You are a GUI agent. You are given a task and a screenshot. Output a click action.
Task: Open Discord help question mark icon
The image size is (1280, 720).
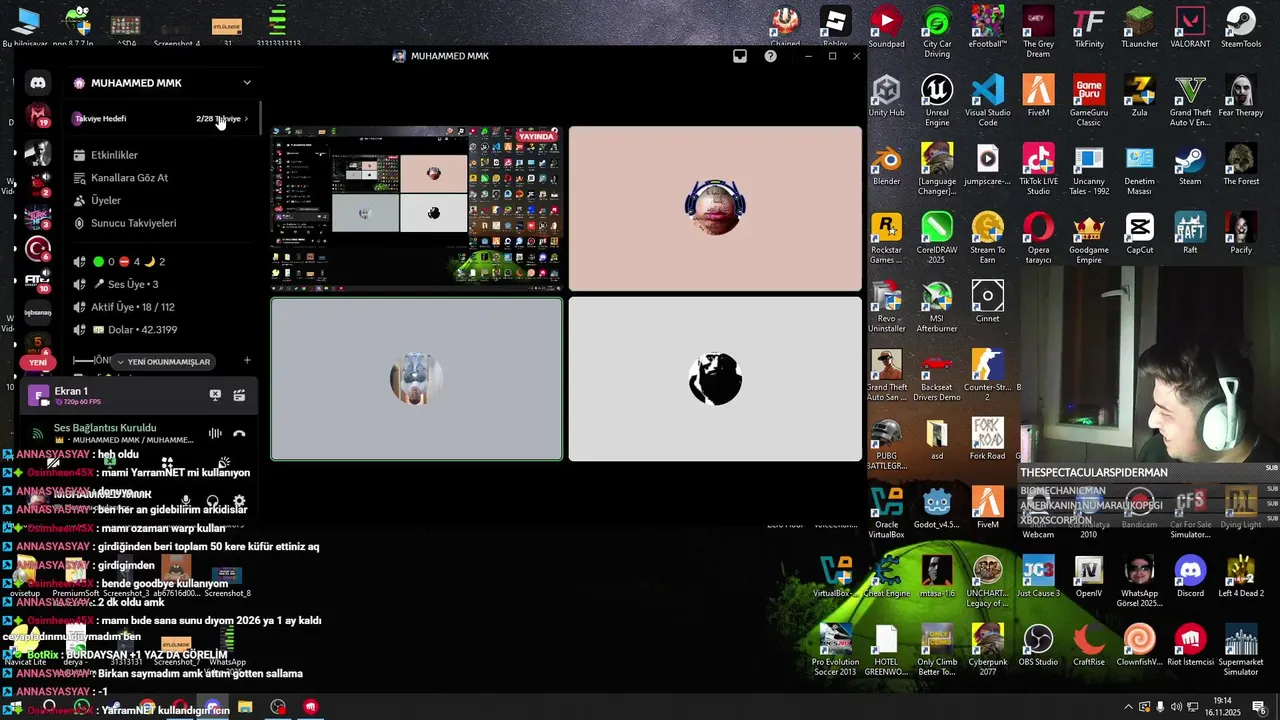[770, 56]
